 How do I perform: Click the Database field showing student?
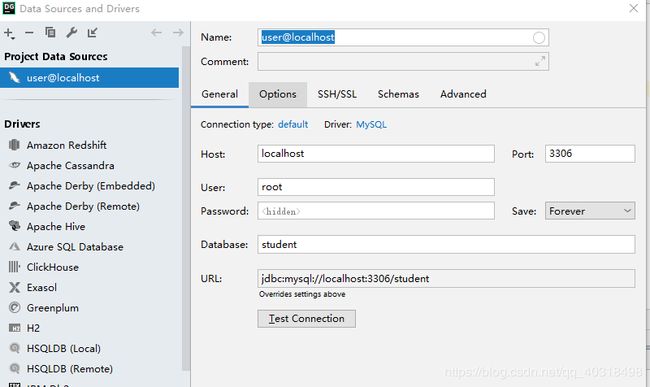click(446, 244)
